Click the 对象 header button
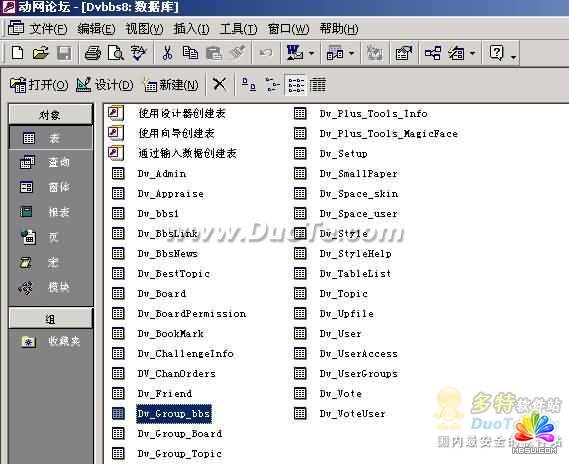Screen dimensions: 569x464 tap(50, 115)
